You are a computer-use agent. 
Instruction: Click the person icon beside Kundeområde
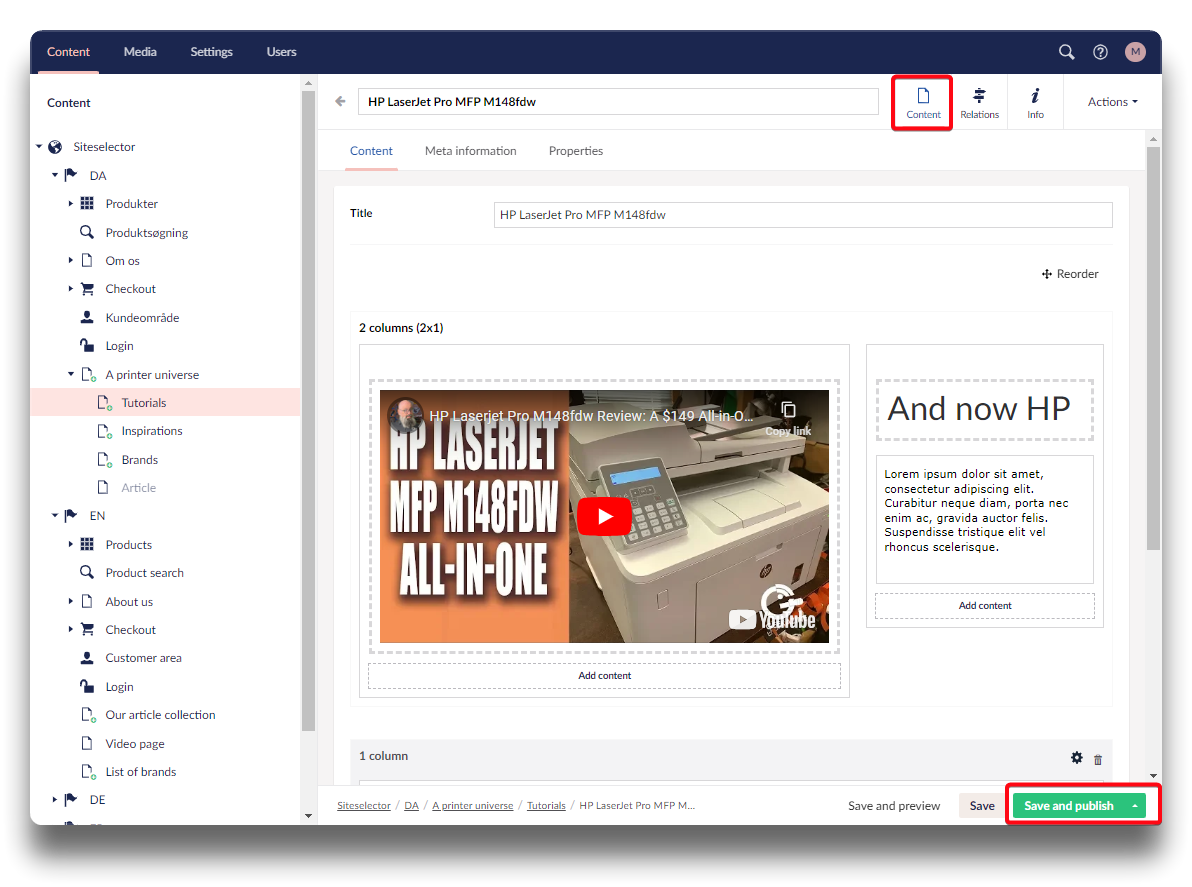pos(87,317)
